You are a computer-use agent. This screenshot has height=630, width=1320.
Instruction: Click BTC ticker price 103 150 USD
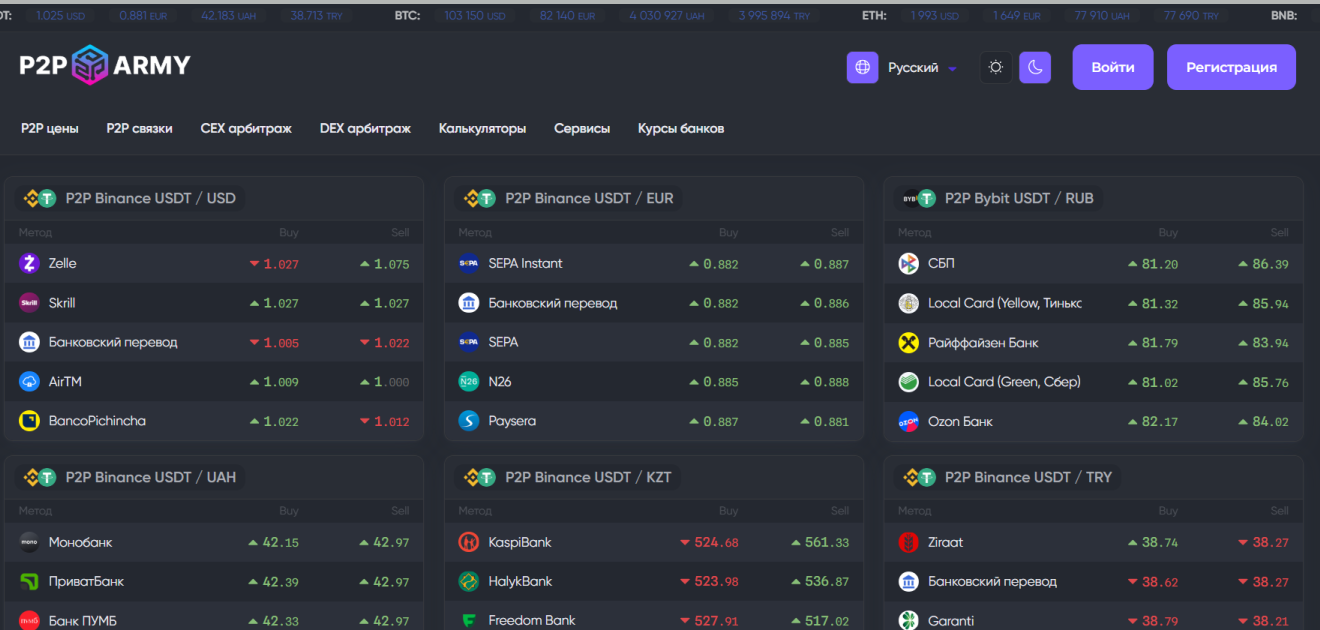coord(476,16)
